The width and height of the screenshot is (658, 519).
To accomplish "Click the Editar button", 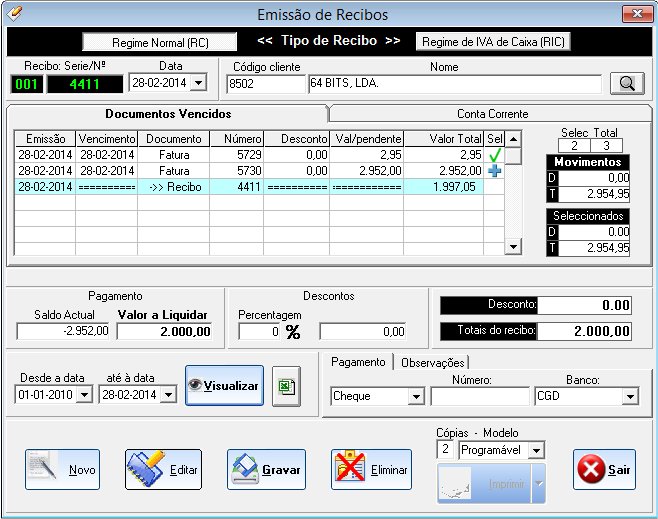I will click(162, 469).
